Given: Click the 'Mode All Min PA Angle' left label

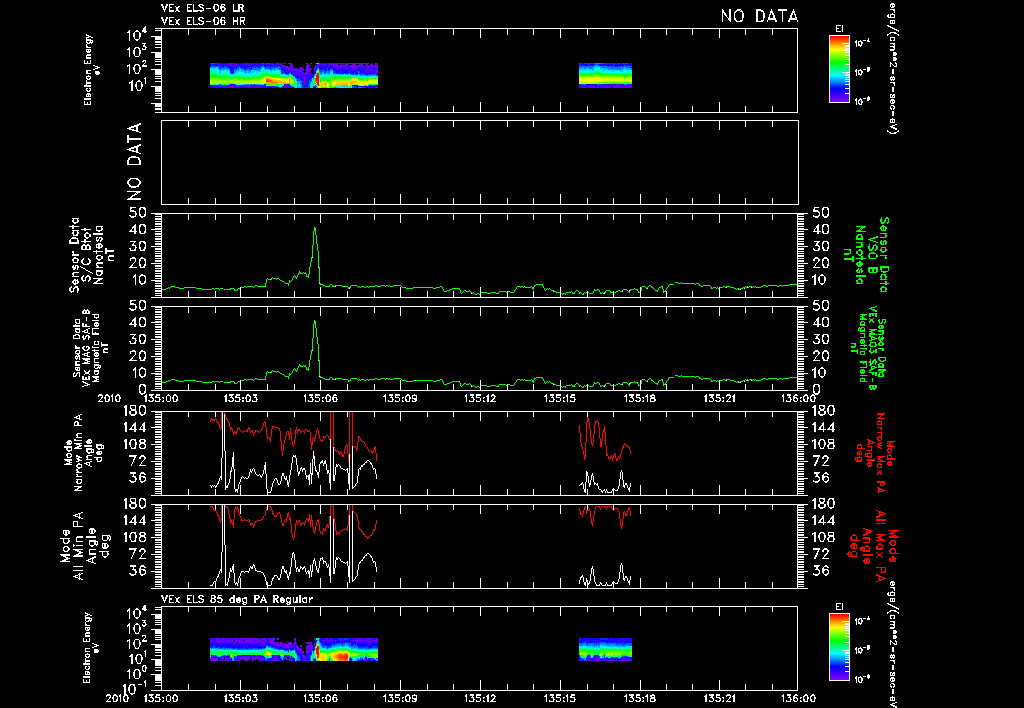Looking at the screenshot, I should pos(85,545).
